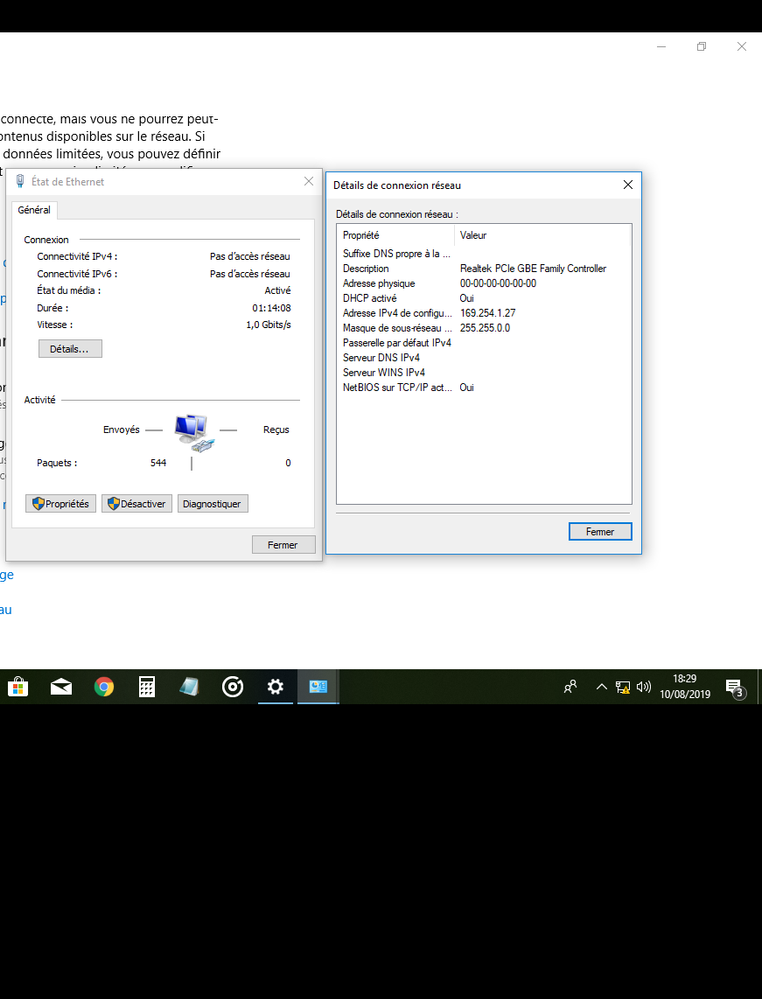The height and width of the screenshot is (999, 762).
Task: Click the network status tray icon
Action: click(623, 687)
